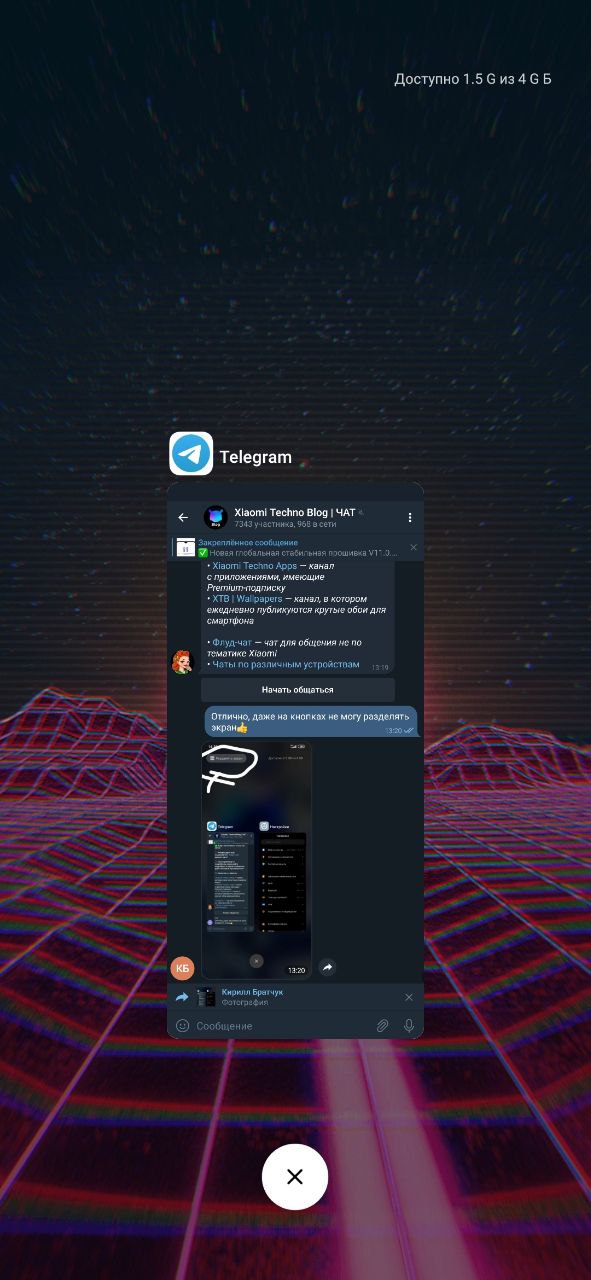Dismiss the pinned message with its X
Image resolution: width=591 pixels, height=1280 pixels.
pos(413,547)
